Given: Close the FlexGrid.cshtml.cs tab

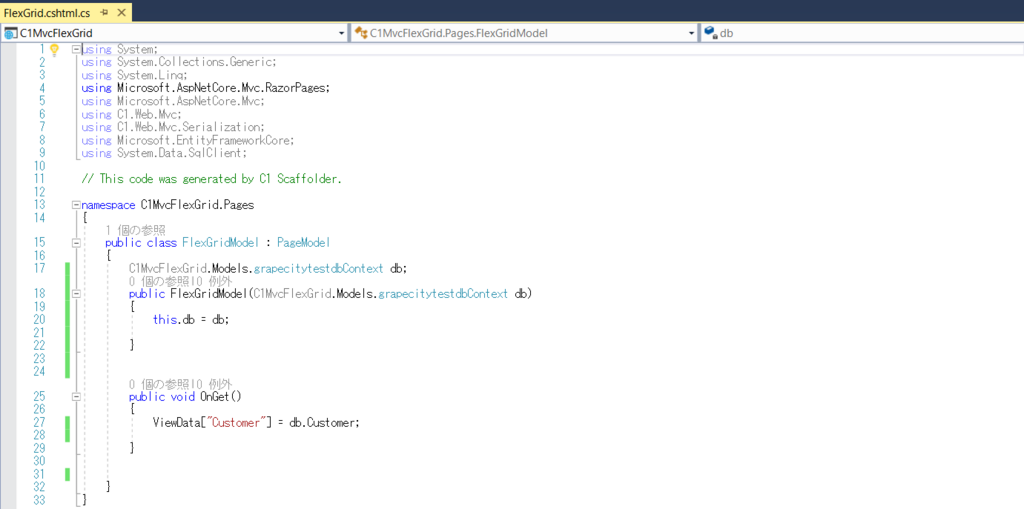Looking at the screenshot, I should click(121, 12).
